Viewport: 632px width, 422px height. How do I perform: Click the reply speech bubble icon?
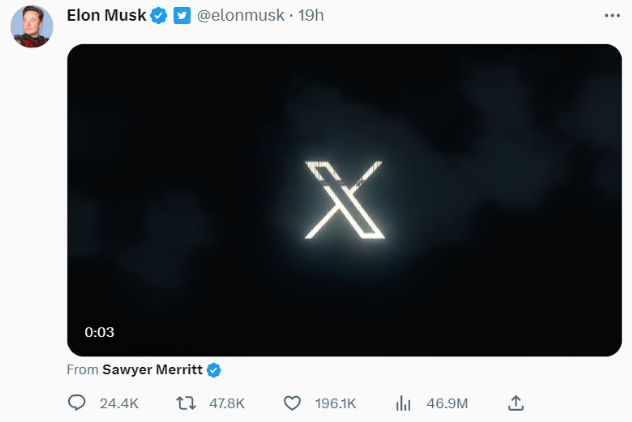pos(78,403)
